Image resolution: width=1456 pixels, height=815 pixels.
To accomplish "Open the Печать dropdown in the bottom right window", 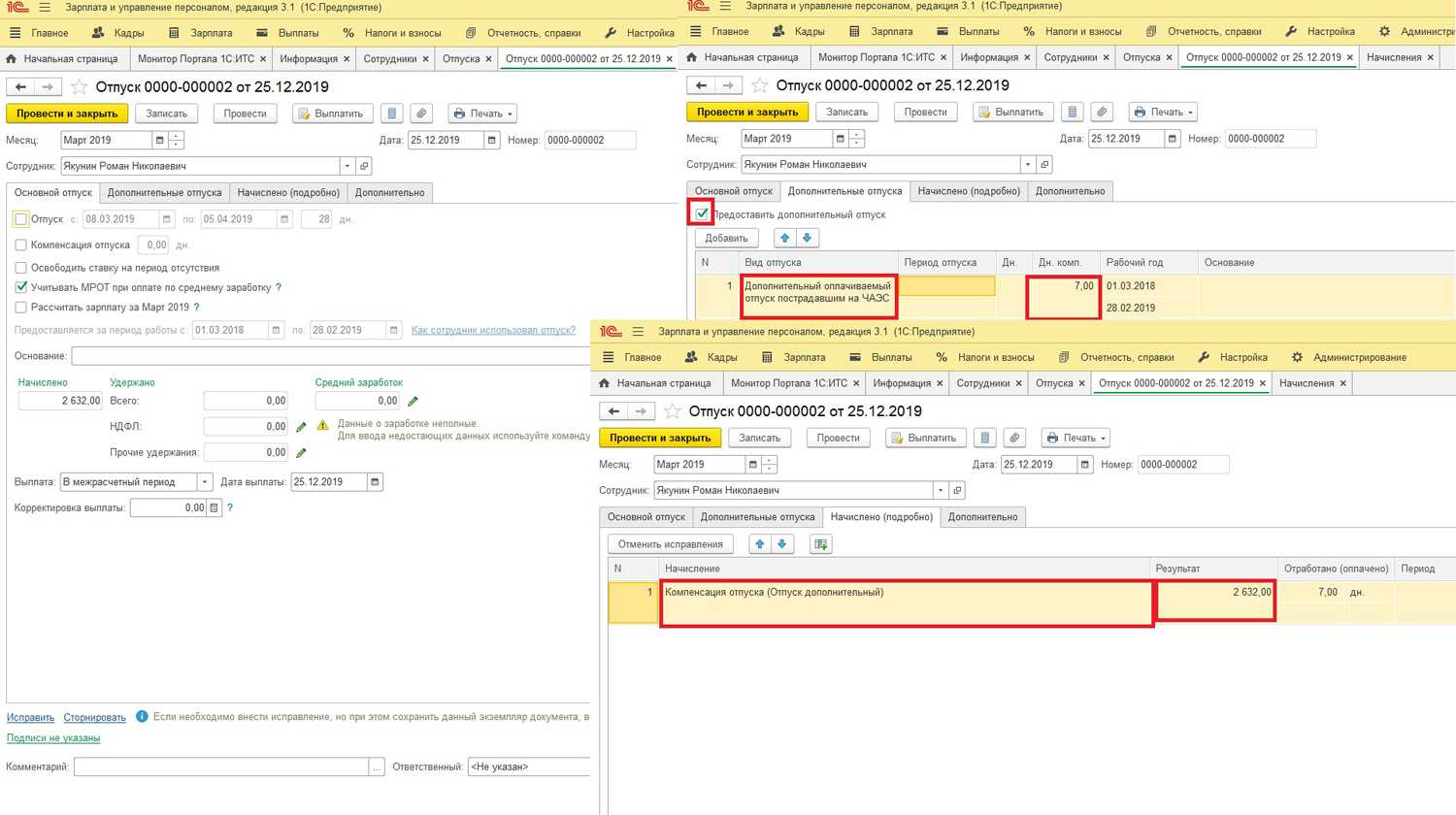I will coord(1075,438).
